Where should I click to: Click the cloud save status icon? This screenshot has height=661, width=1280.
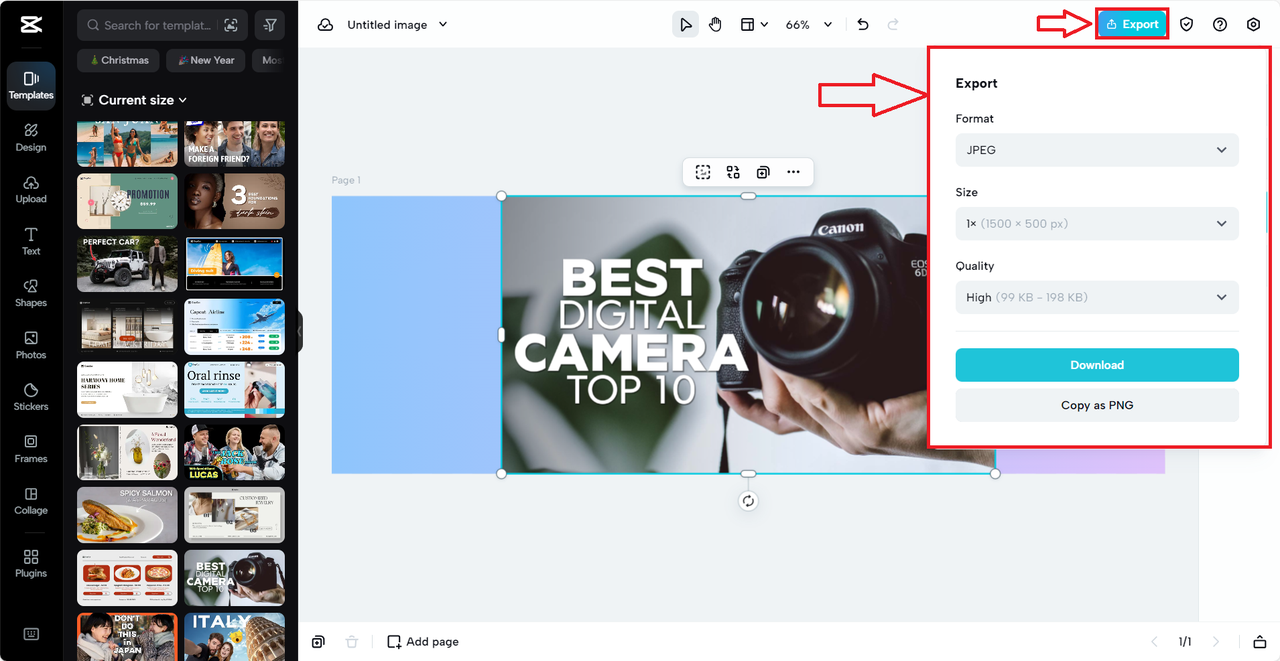tap(325, 25)
